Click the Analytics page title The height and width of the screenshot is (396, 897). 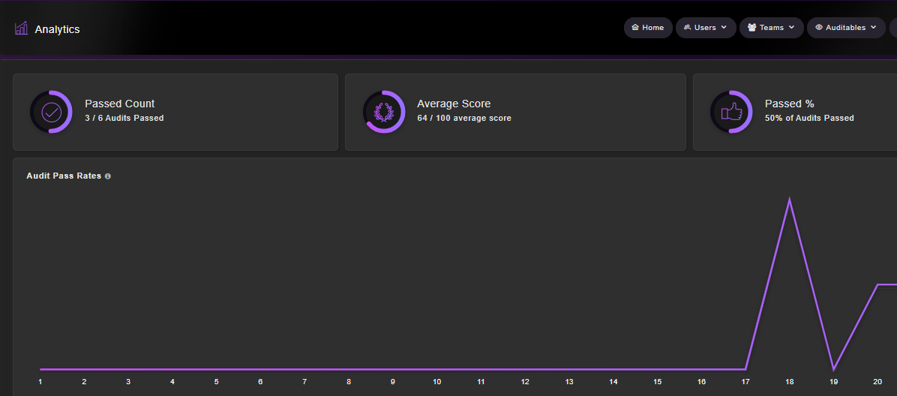coord(57,29)
